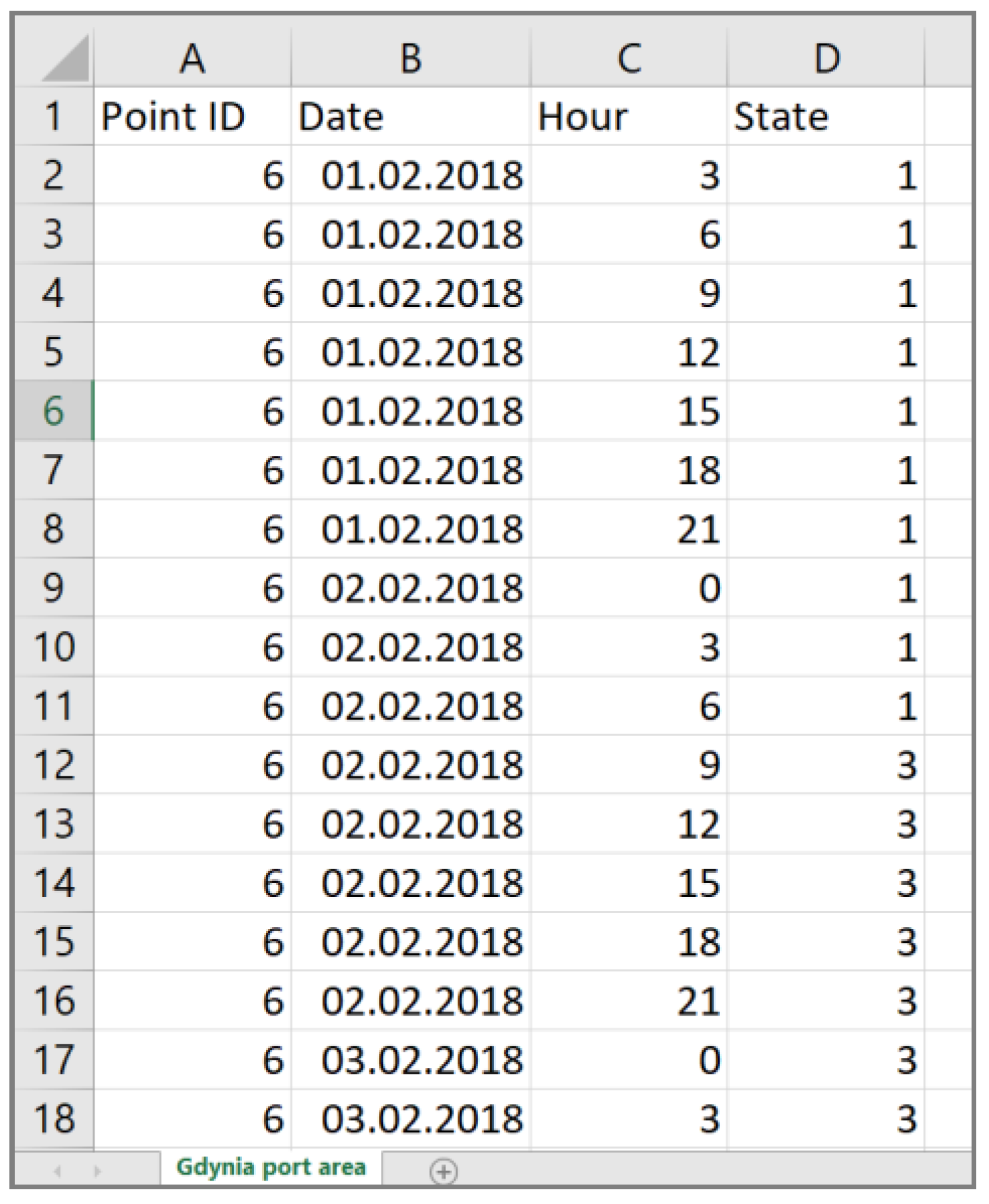This screenshot has width=989, height=1204.
Task: Click the Date header cell
Action: (410, 117)
